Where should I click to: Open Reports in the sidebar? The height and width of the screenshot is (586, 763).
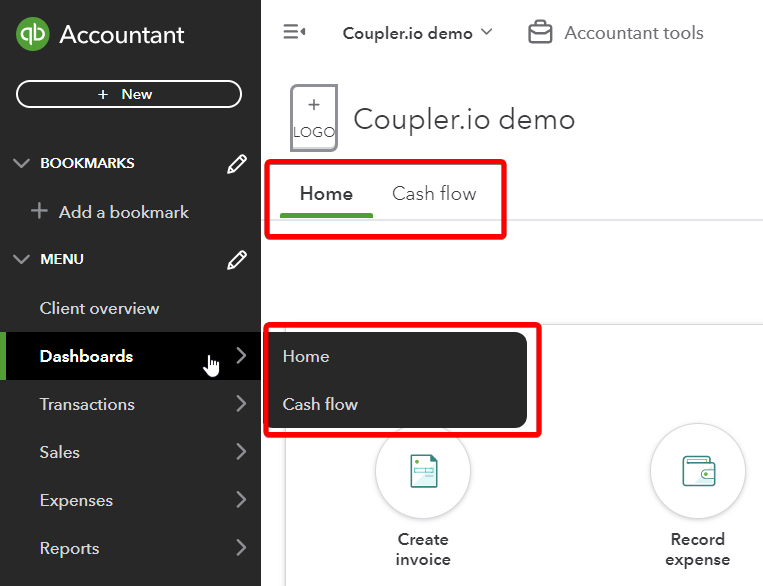click(x=70, y=549)
